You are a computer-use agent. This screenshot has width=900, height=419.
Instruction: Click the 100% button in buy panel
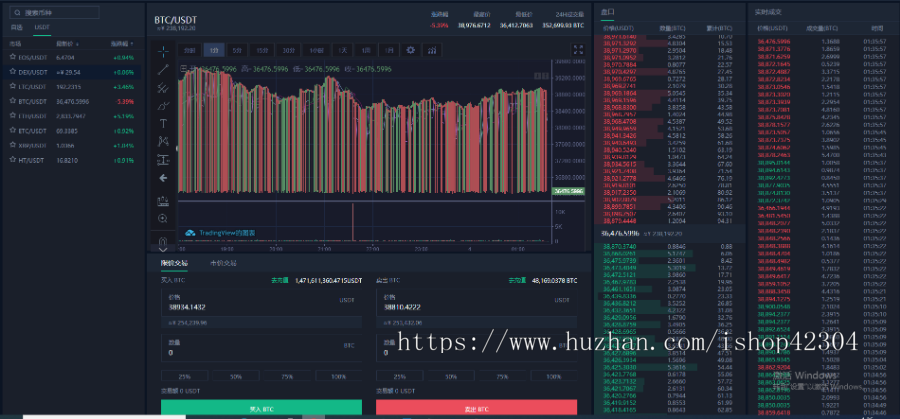(339, 377)
